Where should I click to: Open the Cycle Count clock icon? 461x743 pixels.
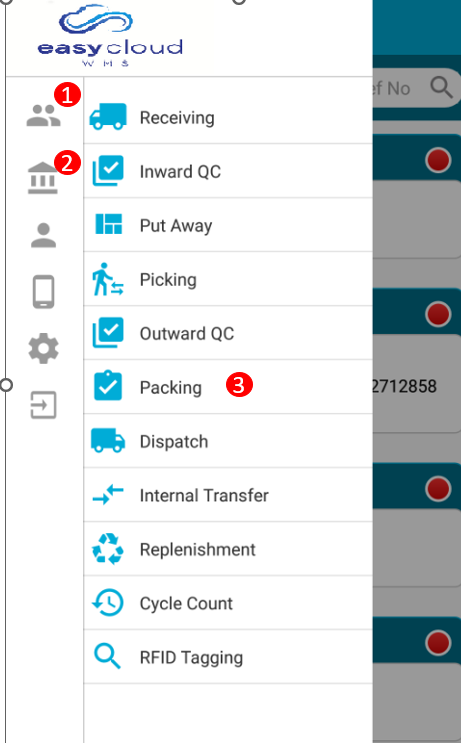(x=108, y=603)
